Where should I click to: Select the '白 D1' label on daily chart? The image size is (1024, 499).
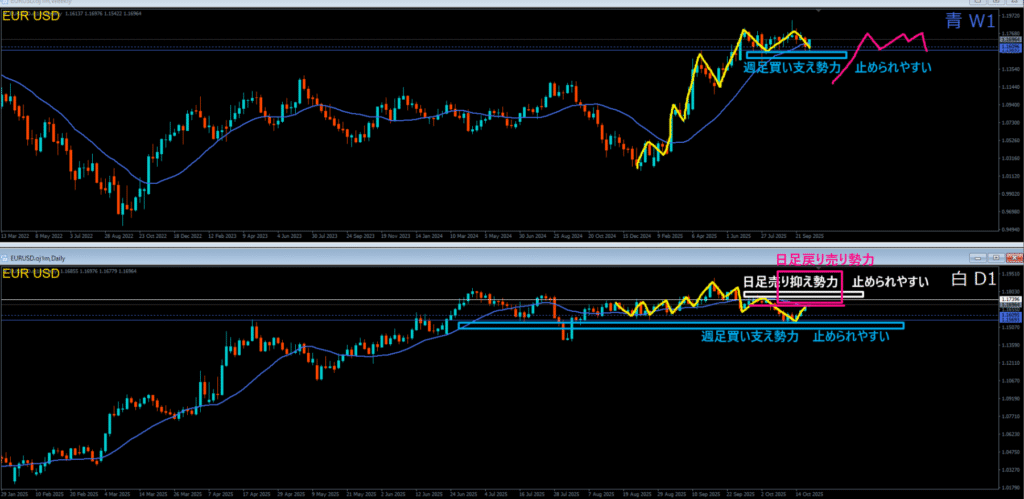point(972,280)
